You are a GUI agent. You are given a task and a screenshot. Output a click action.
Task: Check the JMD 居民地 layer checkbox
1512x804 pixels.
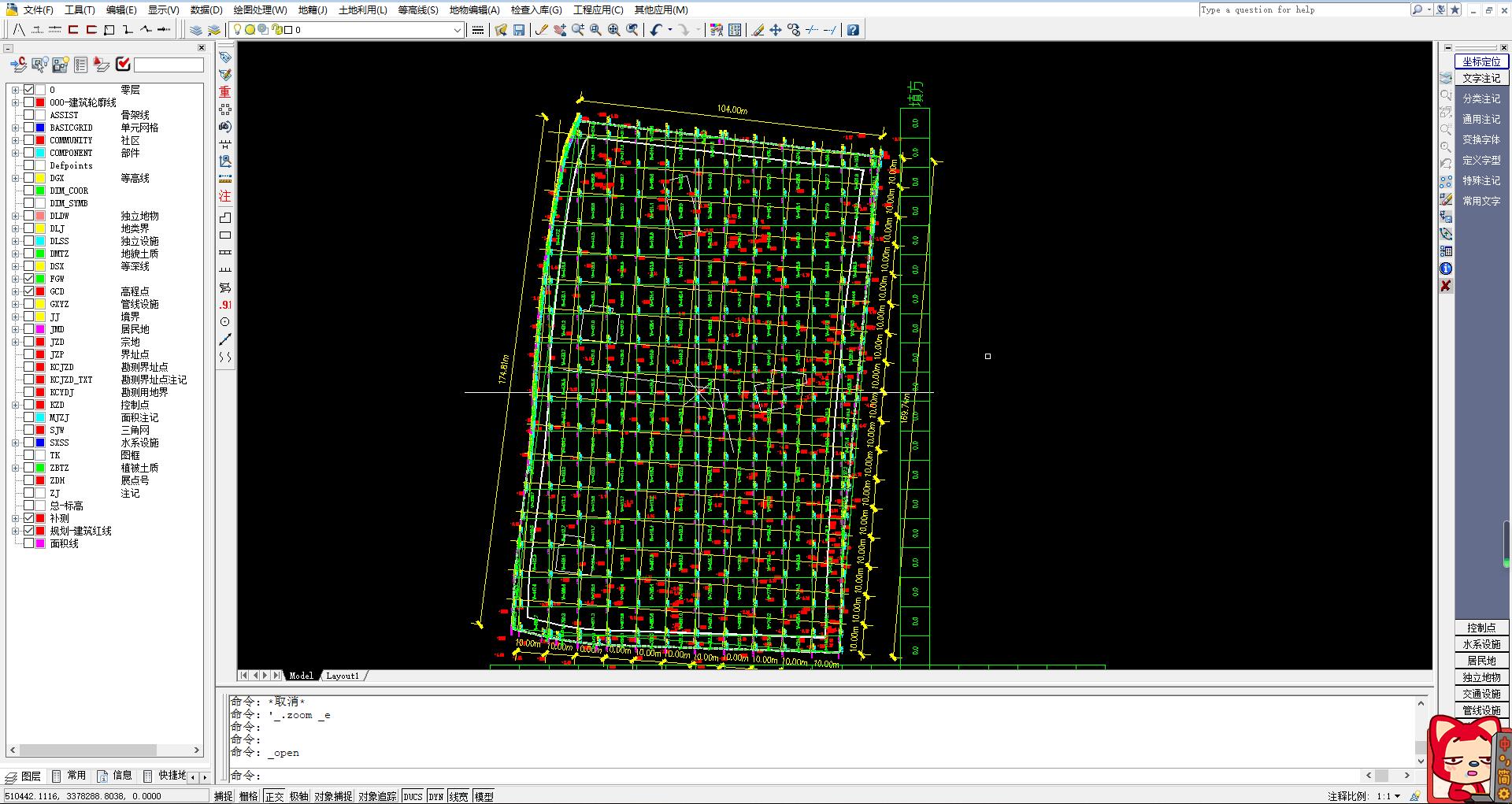point(29,329)
